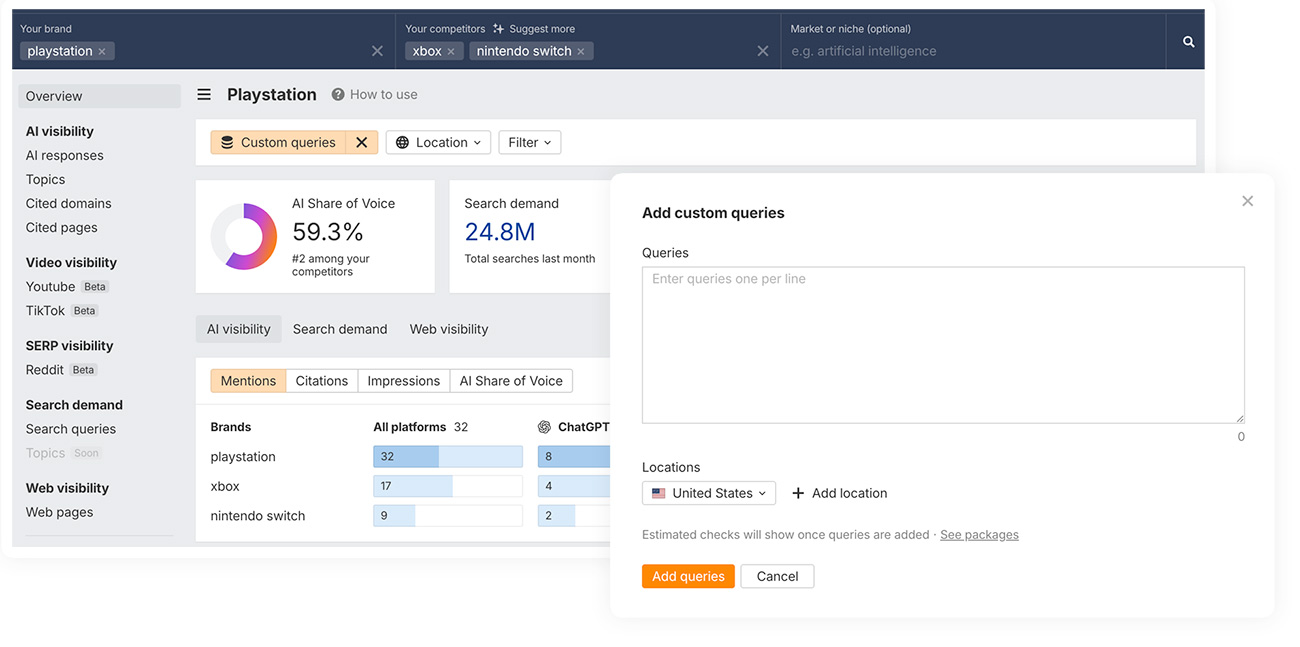Click into the Queries text area
1300x647 pixels.
point(942,345)
